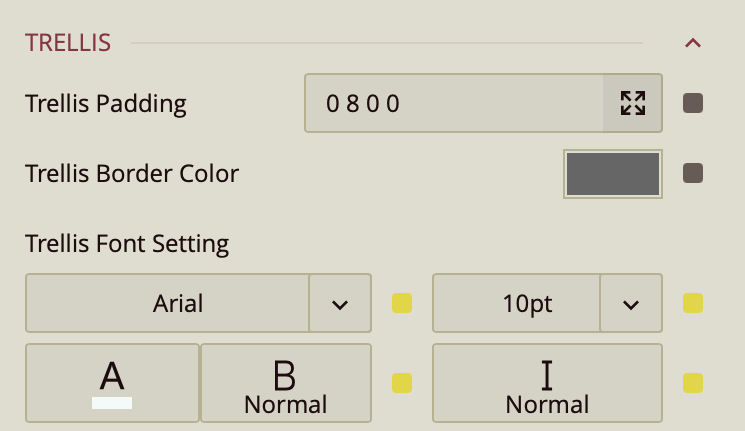Toggle gray square beside Trellis Border Color
The height and width of the screenshot is (431, 745).
pos(692,174)
